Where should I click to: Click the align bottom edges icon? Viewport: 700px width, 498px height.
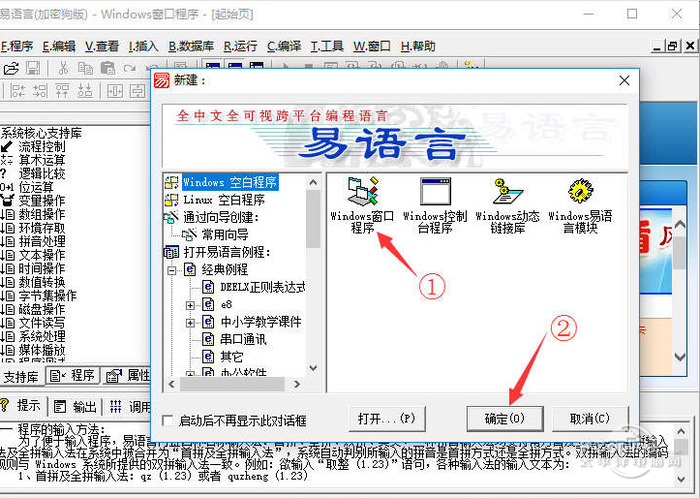click(85, 91)
